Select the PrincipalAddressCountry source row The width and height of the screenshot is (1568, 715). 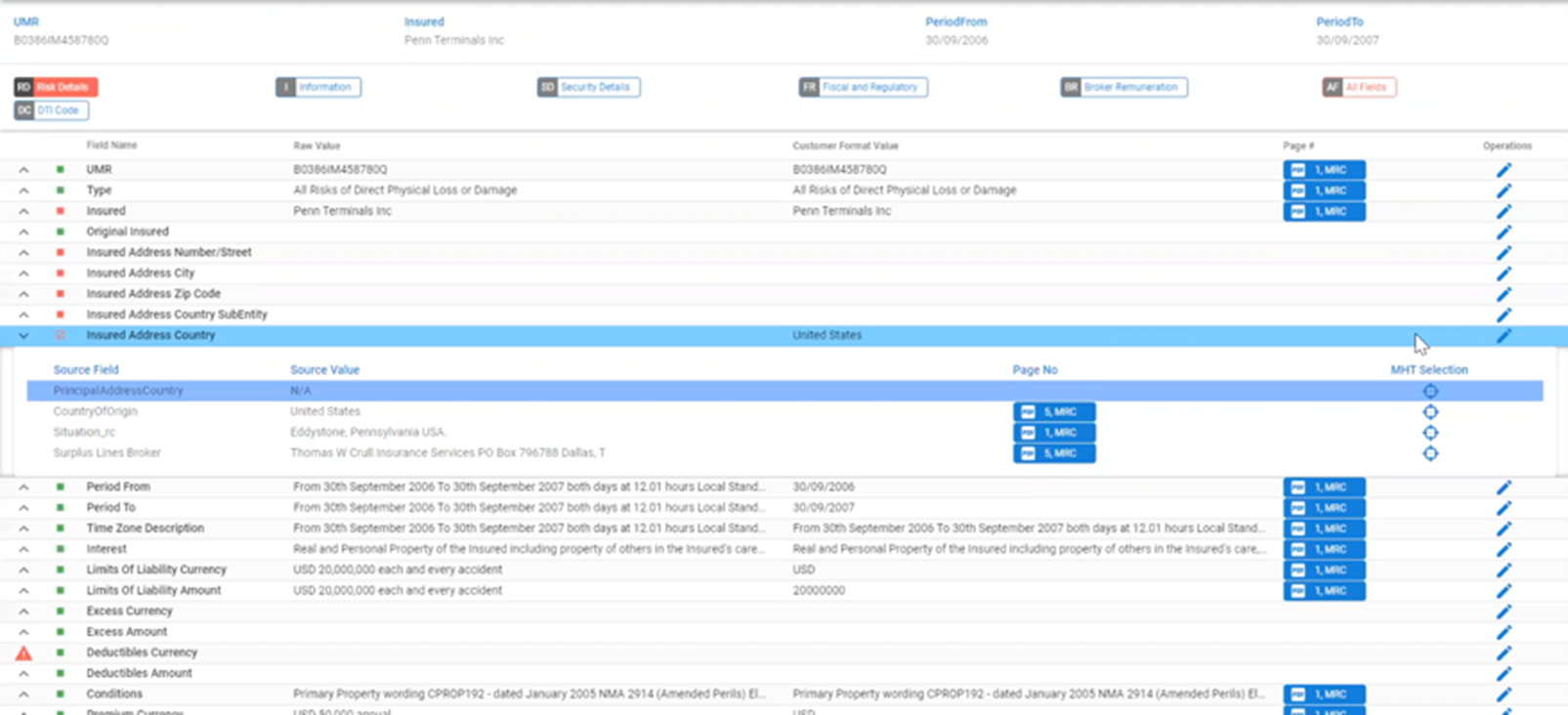(784, 391)
